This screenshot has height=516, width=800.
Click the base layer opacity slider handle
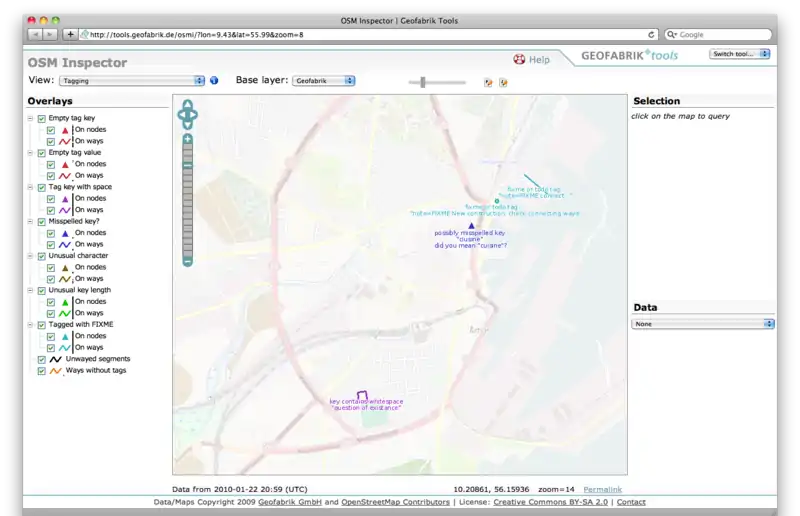[423, 82]
